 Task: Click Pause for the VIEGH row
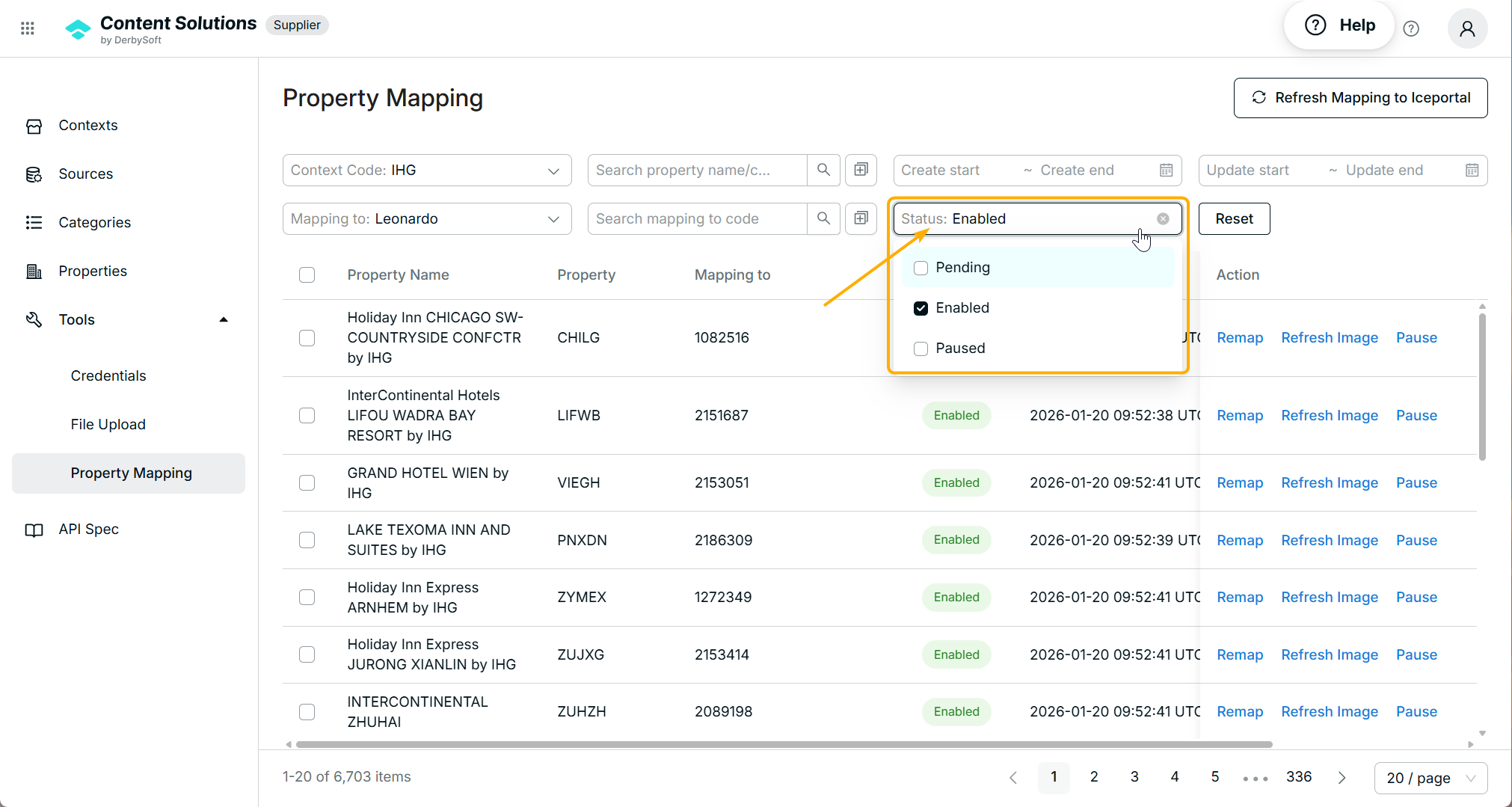pyautogui.click(x=1416, y=482)
